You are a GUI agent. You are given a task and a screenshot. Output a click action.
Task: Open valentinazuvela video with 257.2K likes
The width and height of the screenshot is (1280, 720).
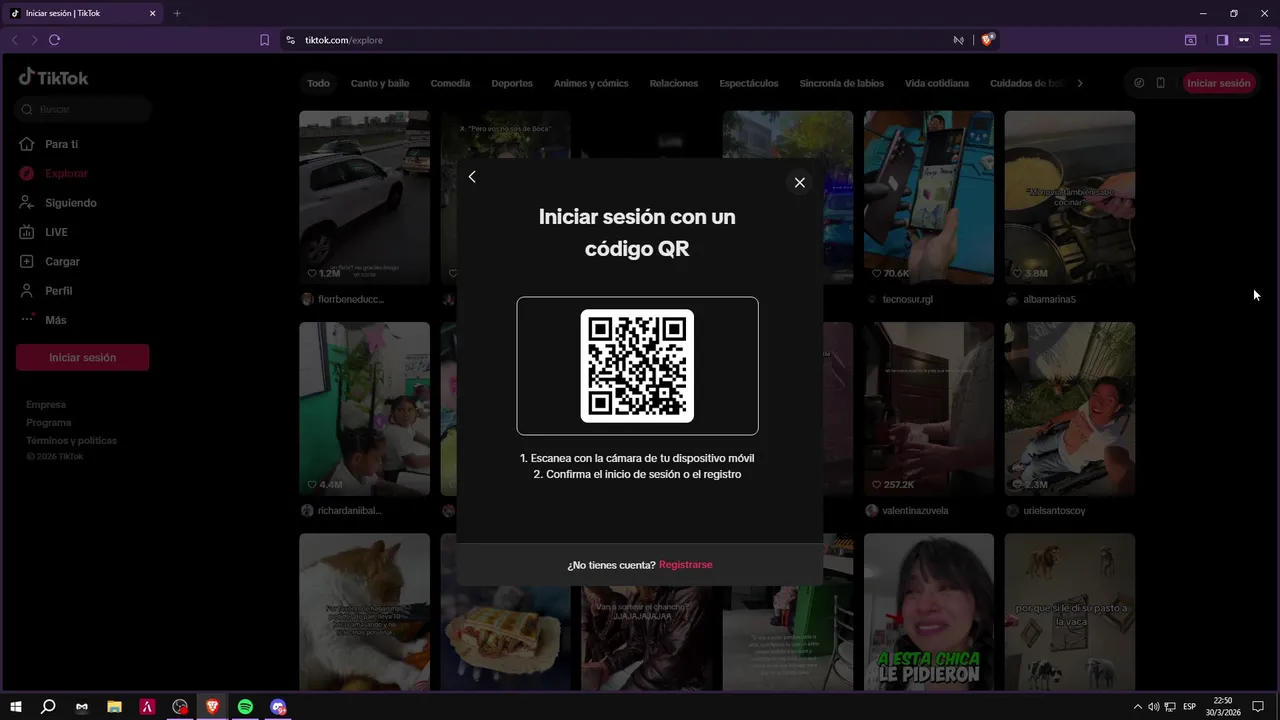coord(929,409)
